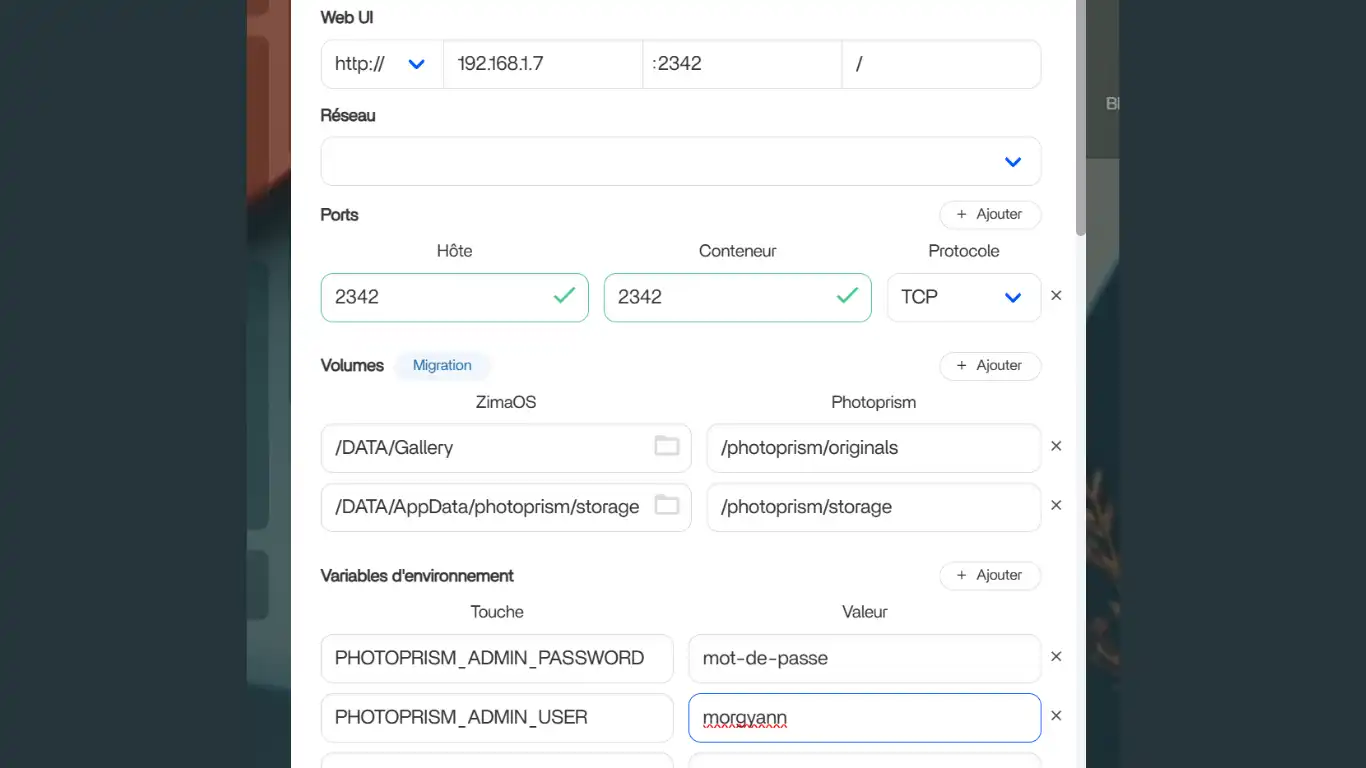Click the Conteneur port 2342 field
The height and width of the screenshot is (768, 1366).
pyautogui.click(x=722, y=297)
